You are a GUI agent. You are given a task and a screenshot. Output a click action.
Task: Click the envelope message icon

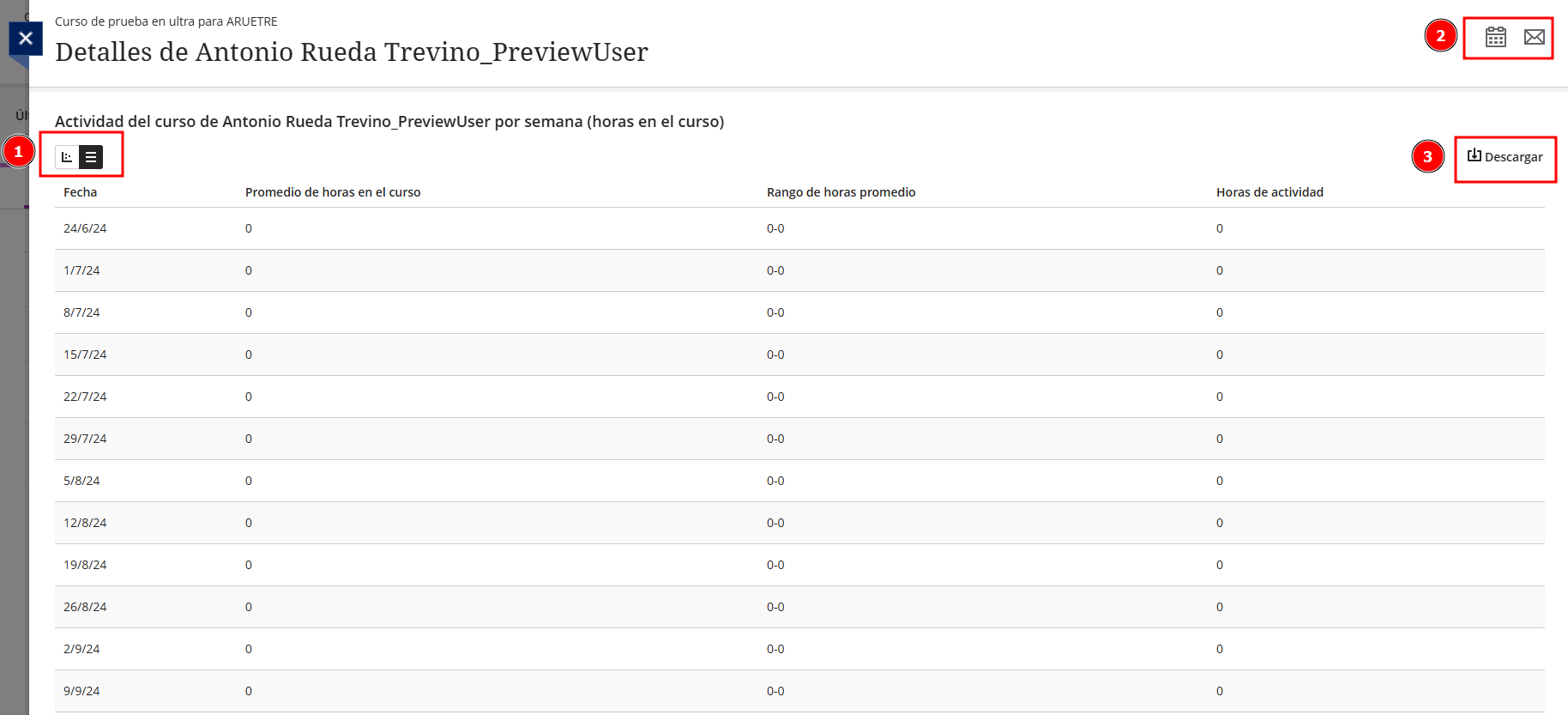pyautogui.click(x=1534, y=37)
